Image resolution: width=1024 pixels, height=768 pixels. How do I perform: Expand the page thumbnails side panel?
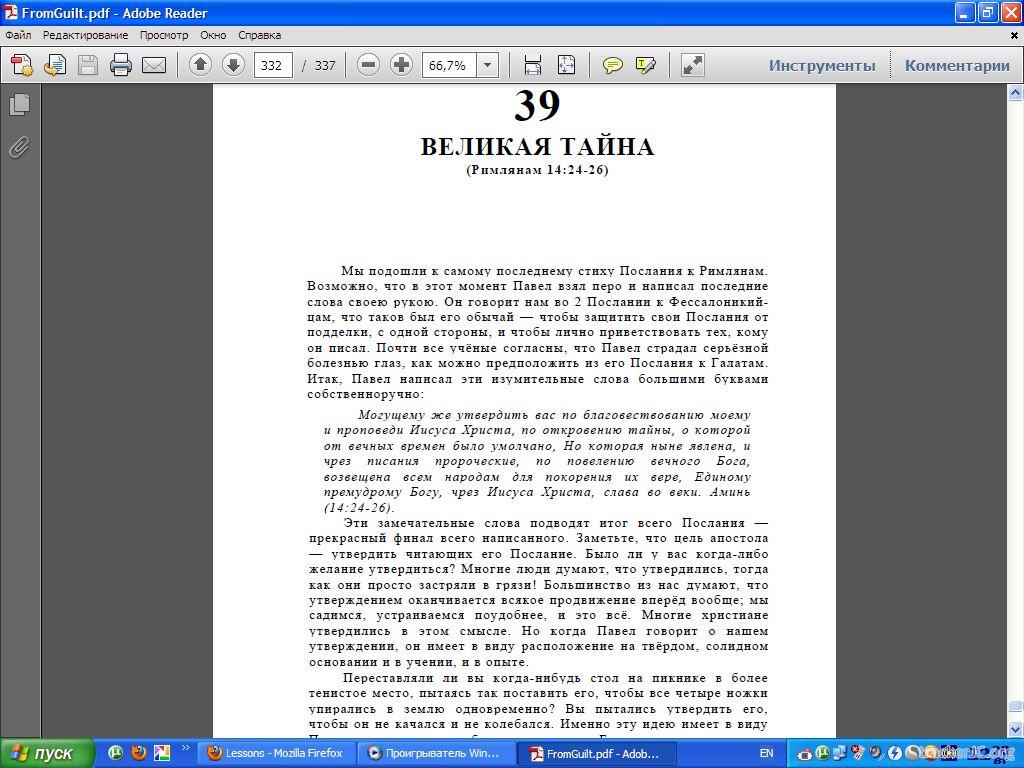click(x=19, y=104)
